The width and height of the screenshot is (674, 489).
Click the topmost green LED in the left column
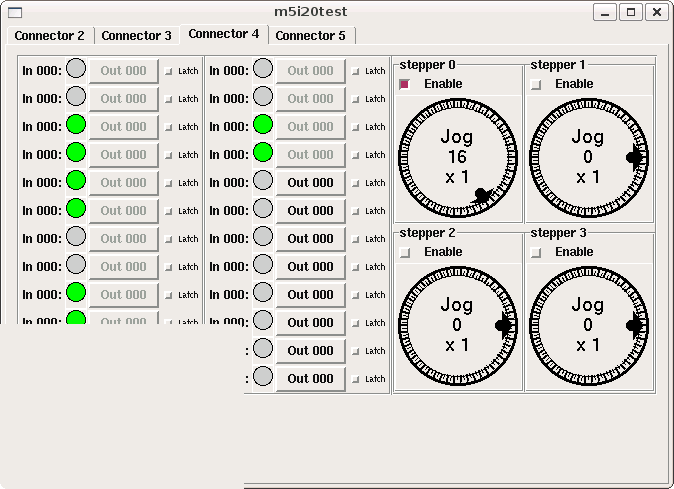pos(76,125)
